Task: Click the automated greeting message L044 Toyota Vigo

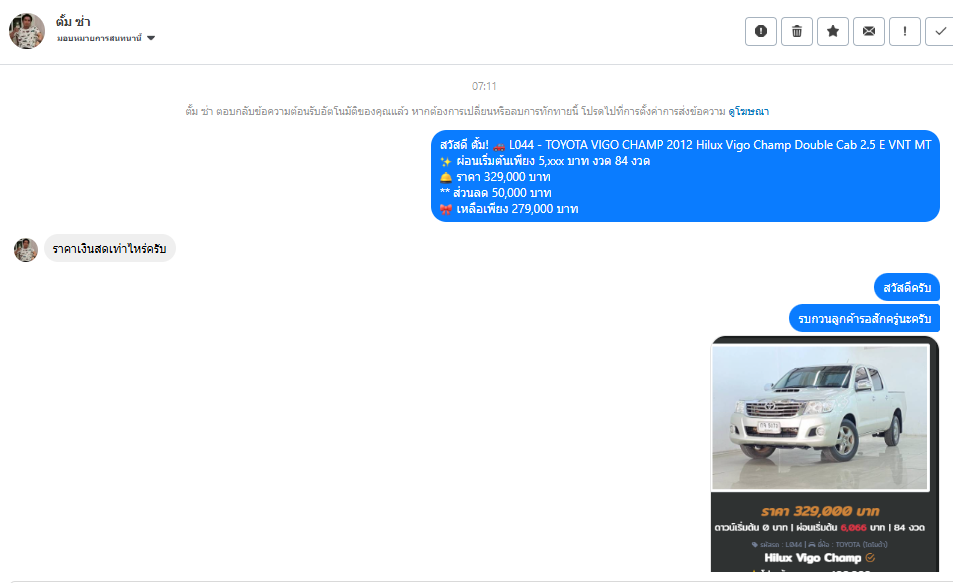Action: pyautogui.click(x=686, y=176)
